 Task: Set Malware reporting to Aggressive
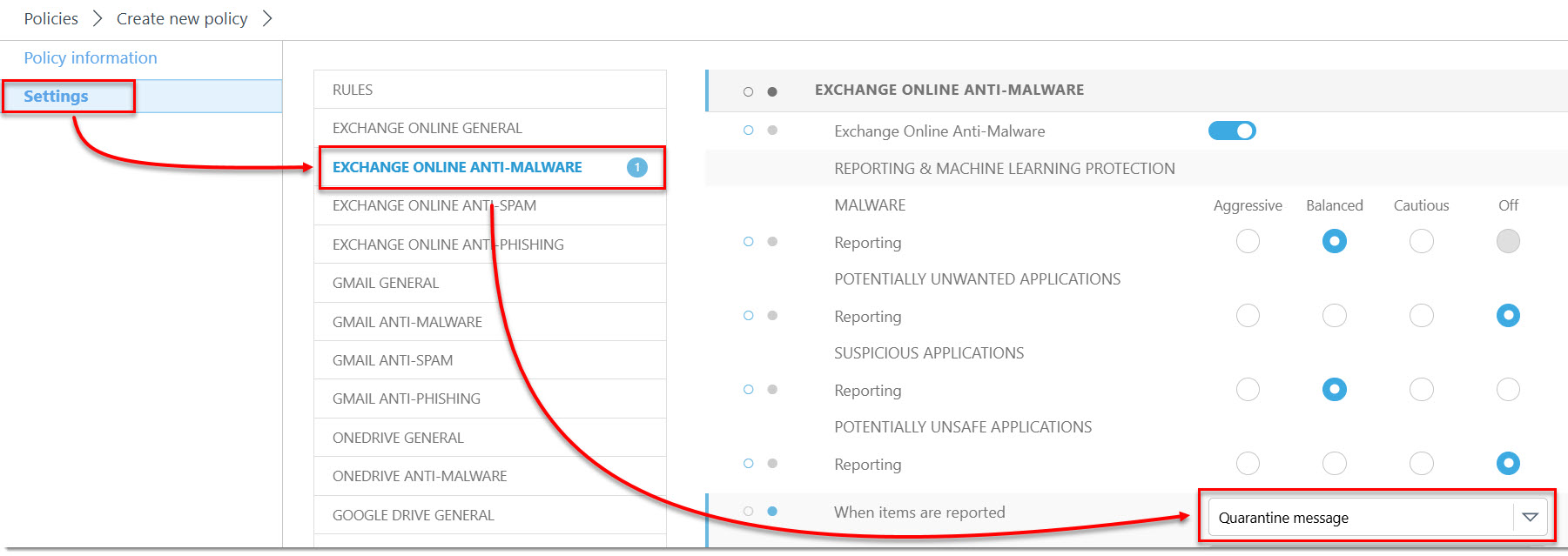(x=1248, y=241)
